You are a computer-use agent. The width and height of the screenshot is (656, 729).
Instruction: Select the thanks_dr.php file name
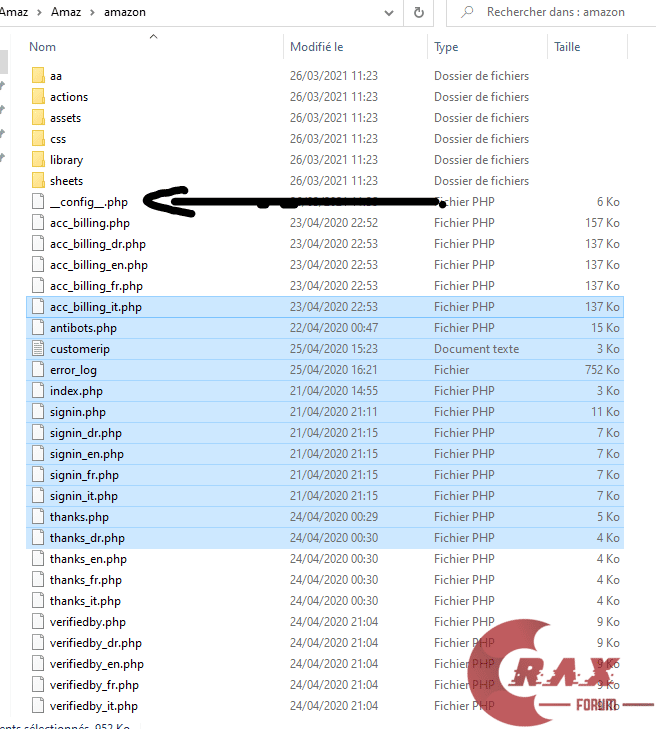[87, 537]
